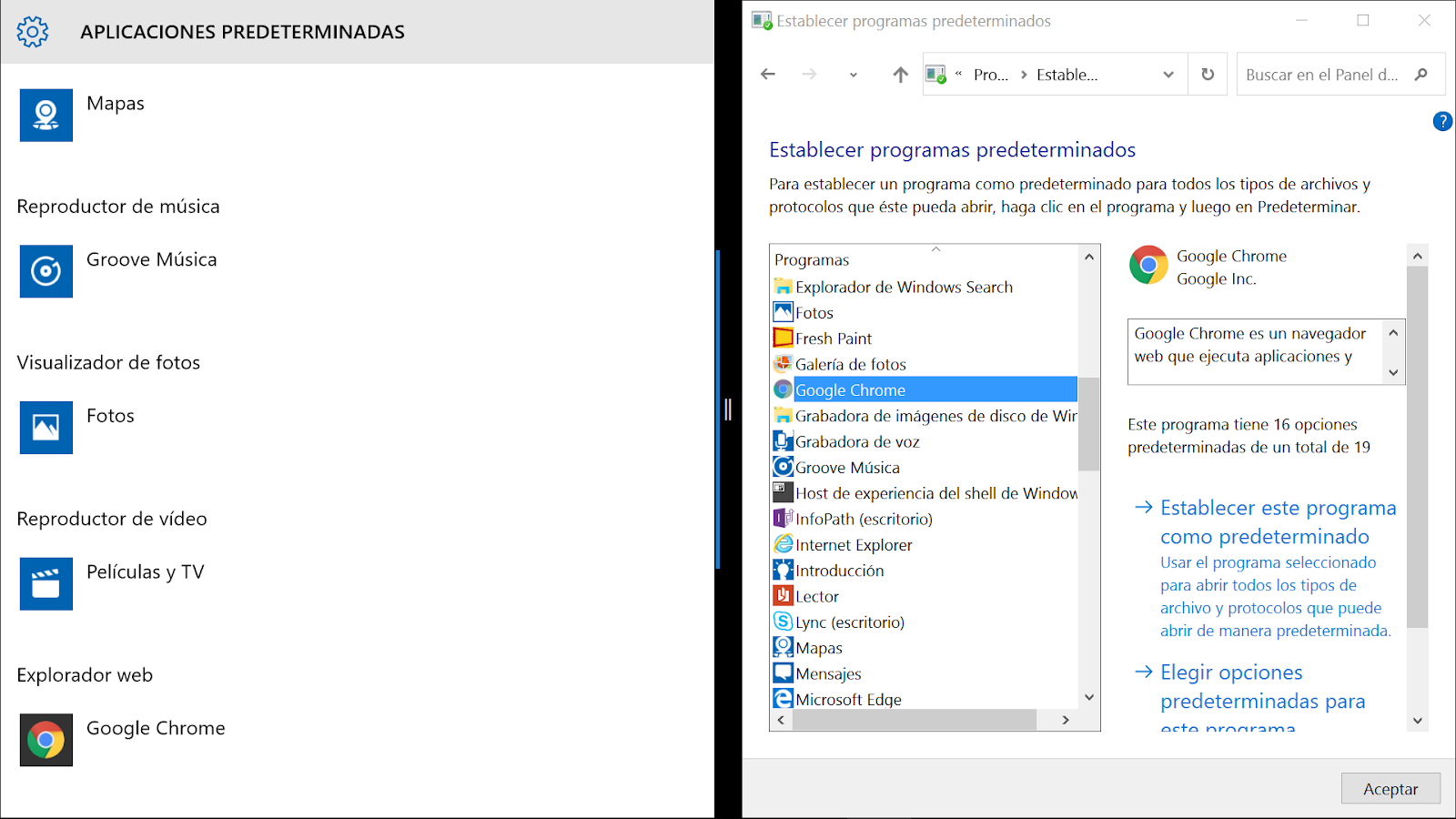Click the Películas y TV app tile icon
The width and height of the screenshot is (1456, 819).
[46, 583]
